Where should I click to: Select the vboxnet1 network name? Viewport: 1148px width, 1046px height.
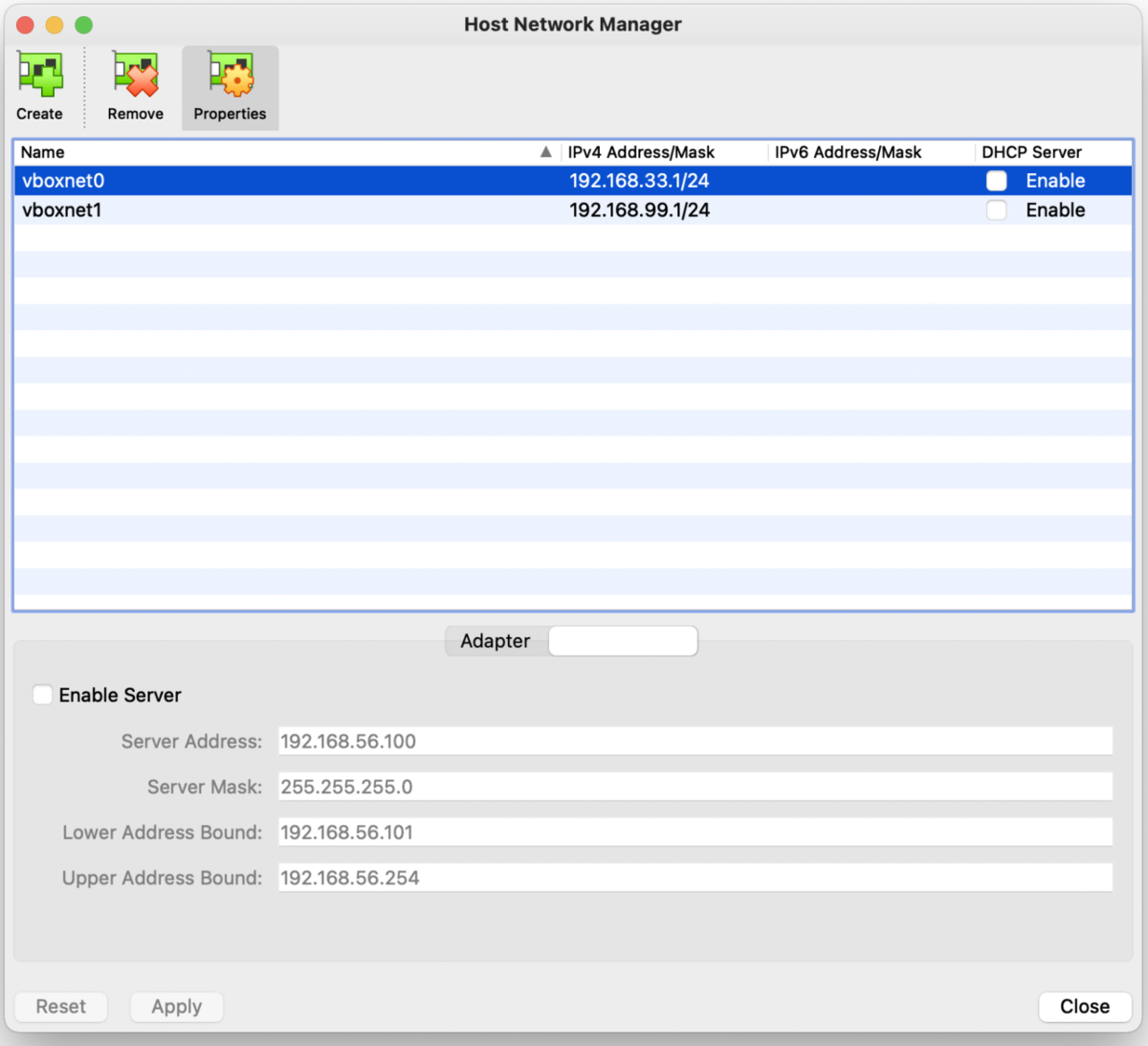click(62, 211)
